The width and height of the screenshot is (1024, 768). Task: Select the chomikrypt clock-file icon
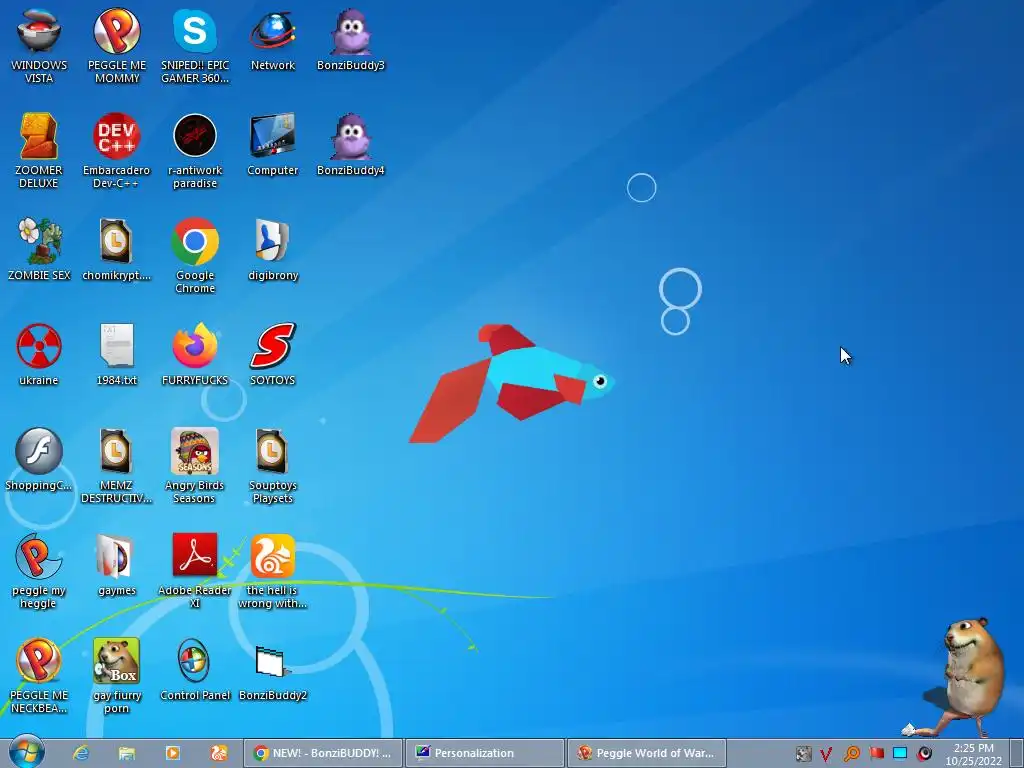tap(117, 249)
